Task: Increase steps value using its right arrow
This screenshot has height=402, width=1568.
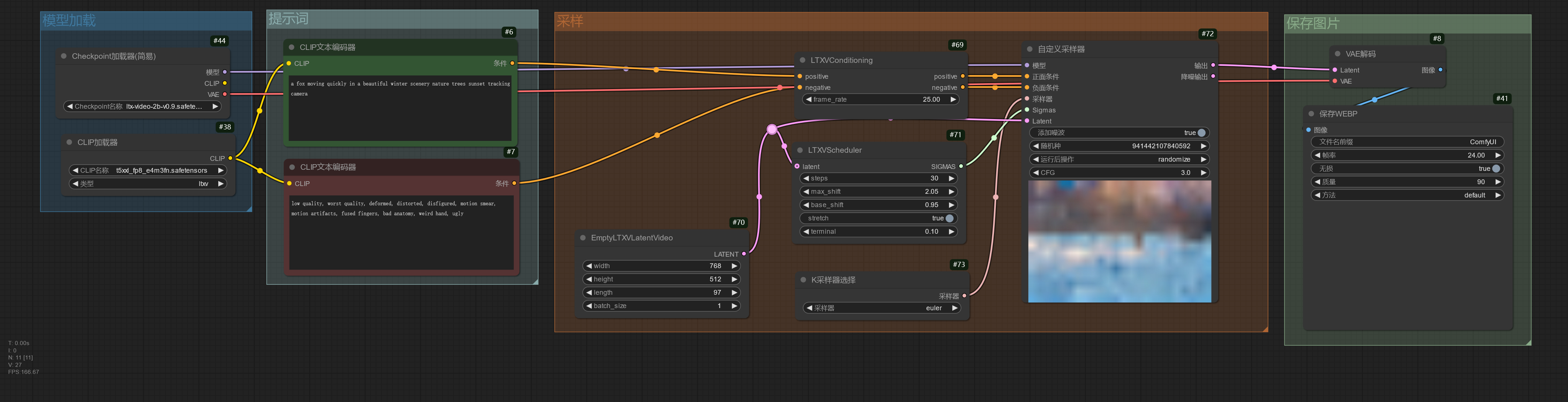Action: 952,179
